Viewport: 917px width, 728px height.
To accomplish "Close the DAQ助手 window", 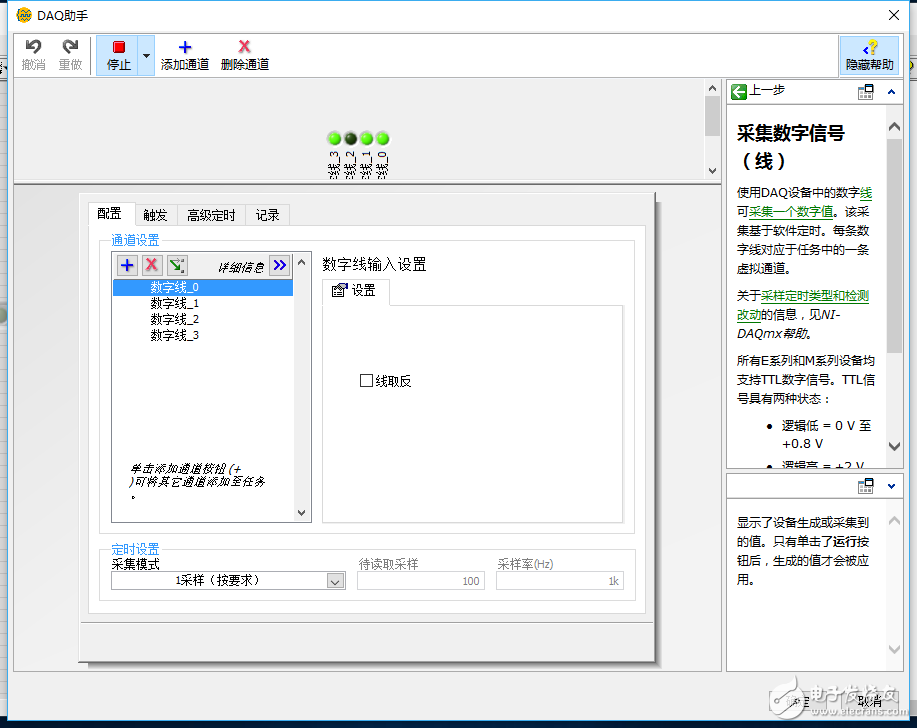I will (894, 15).
